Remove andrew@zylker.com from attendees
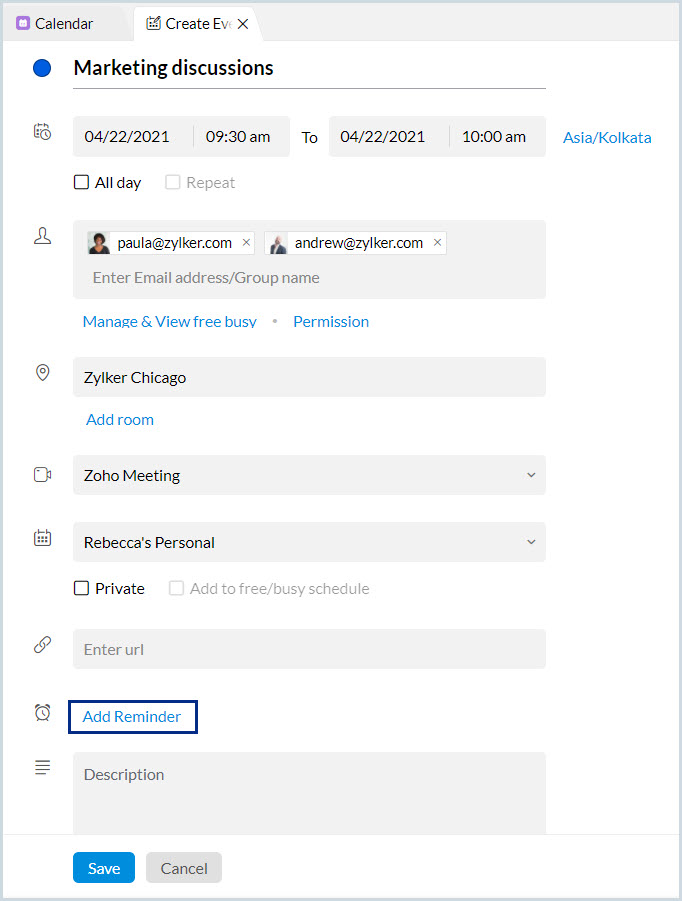The height and width of the screenshot is (901, 682). tap(437, 243)
